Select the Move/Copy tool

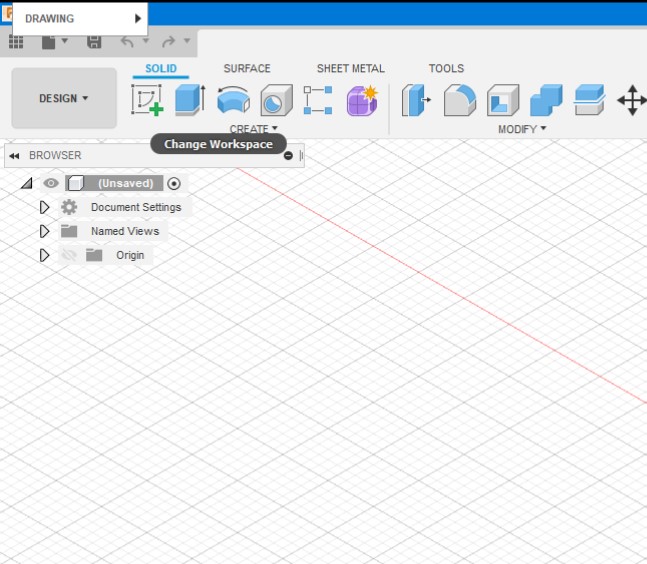tap(632, 100)
